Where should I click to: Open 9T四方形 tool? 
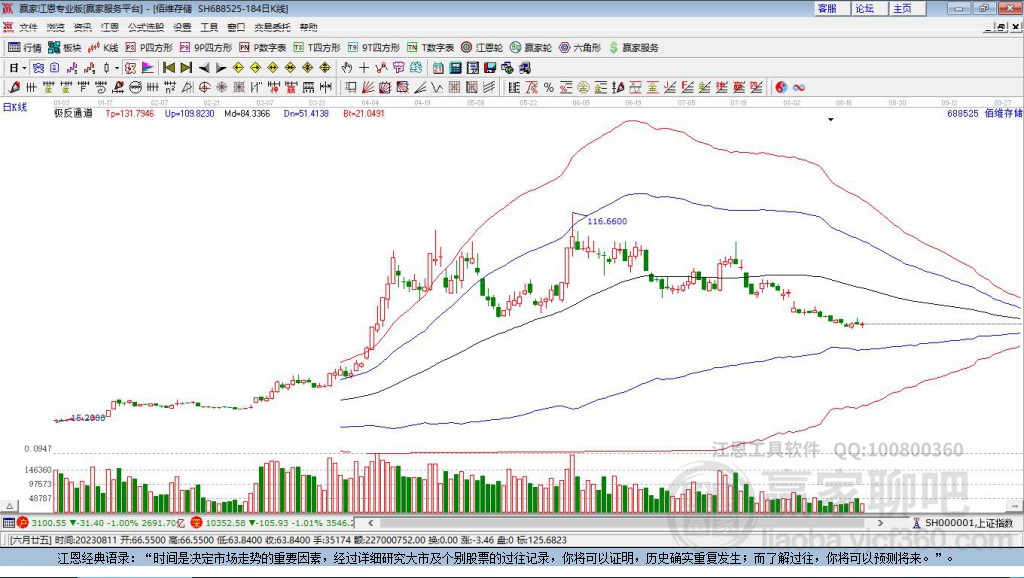point(373,48)
